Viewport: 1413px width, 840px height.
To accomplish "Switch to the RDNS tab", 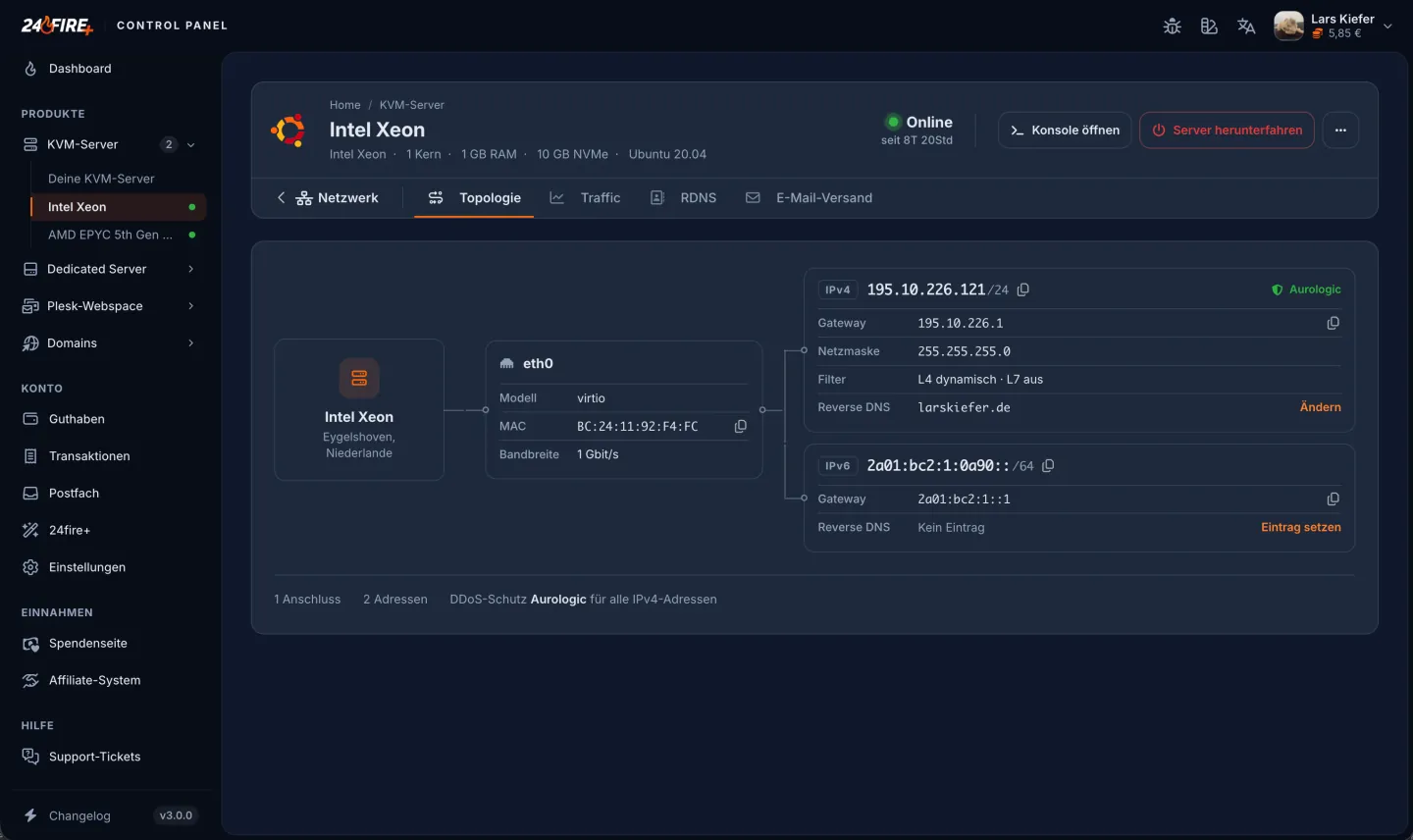I will [x=683, y=197].
